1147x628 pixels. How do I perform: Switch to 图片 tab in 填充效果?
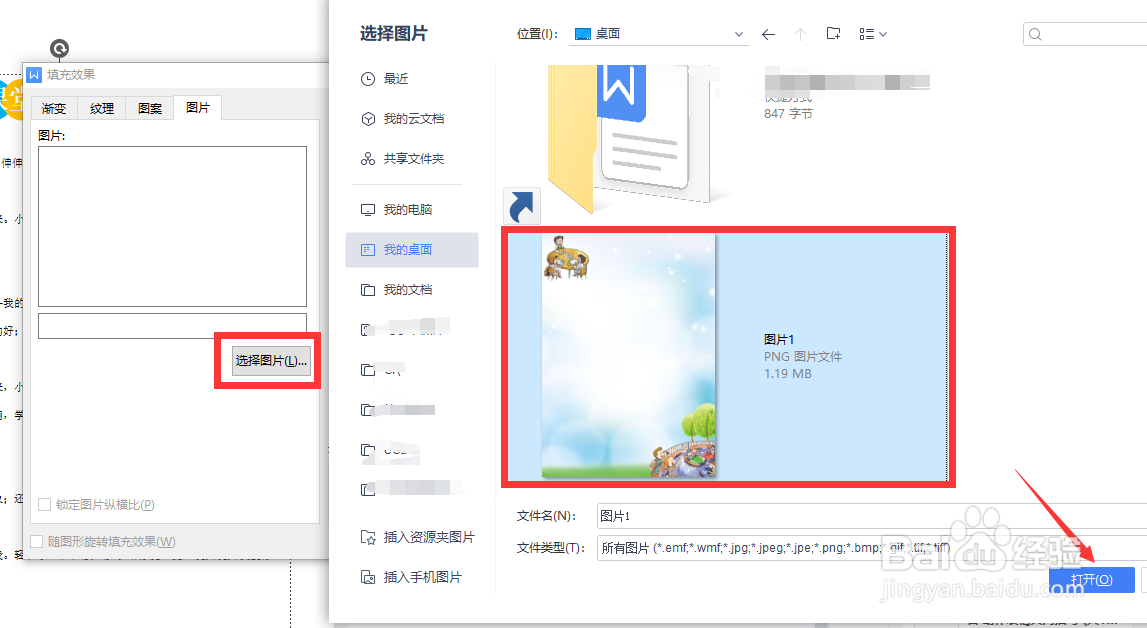(x=198, y=107)
